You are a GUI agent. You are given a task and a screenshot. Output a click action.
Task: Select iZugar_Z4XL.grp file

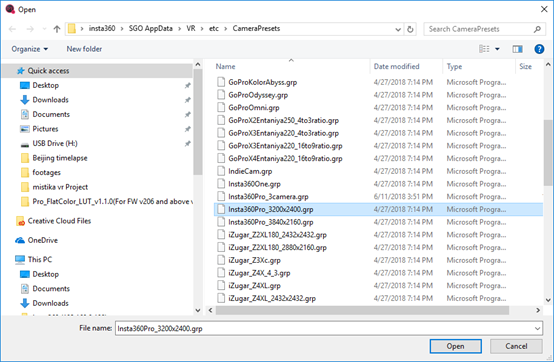[x=254, y=286]
